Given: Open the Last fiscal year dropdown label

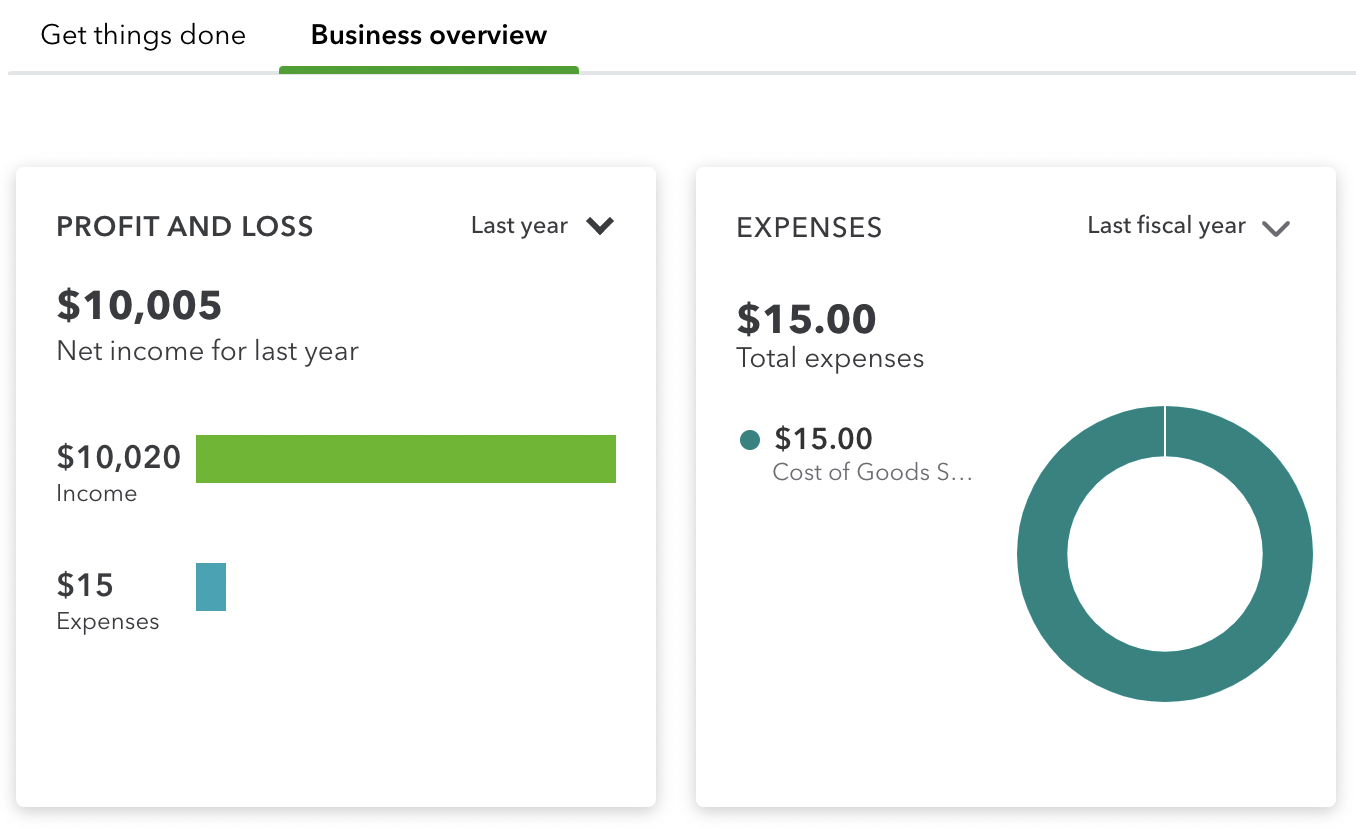Looking at the screenshot, I should (1166, 226).
